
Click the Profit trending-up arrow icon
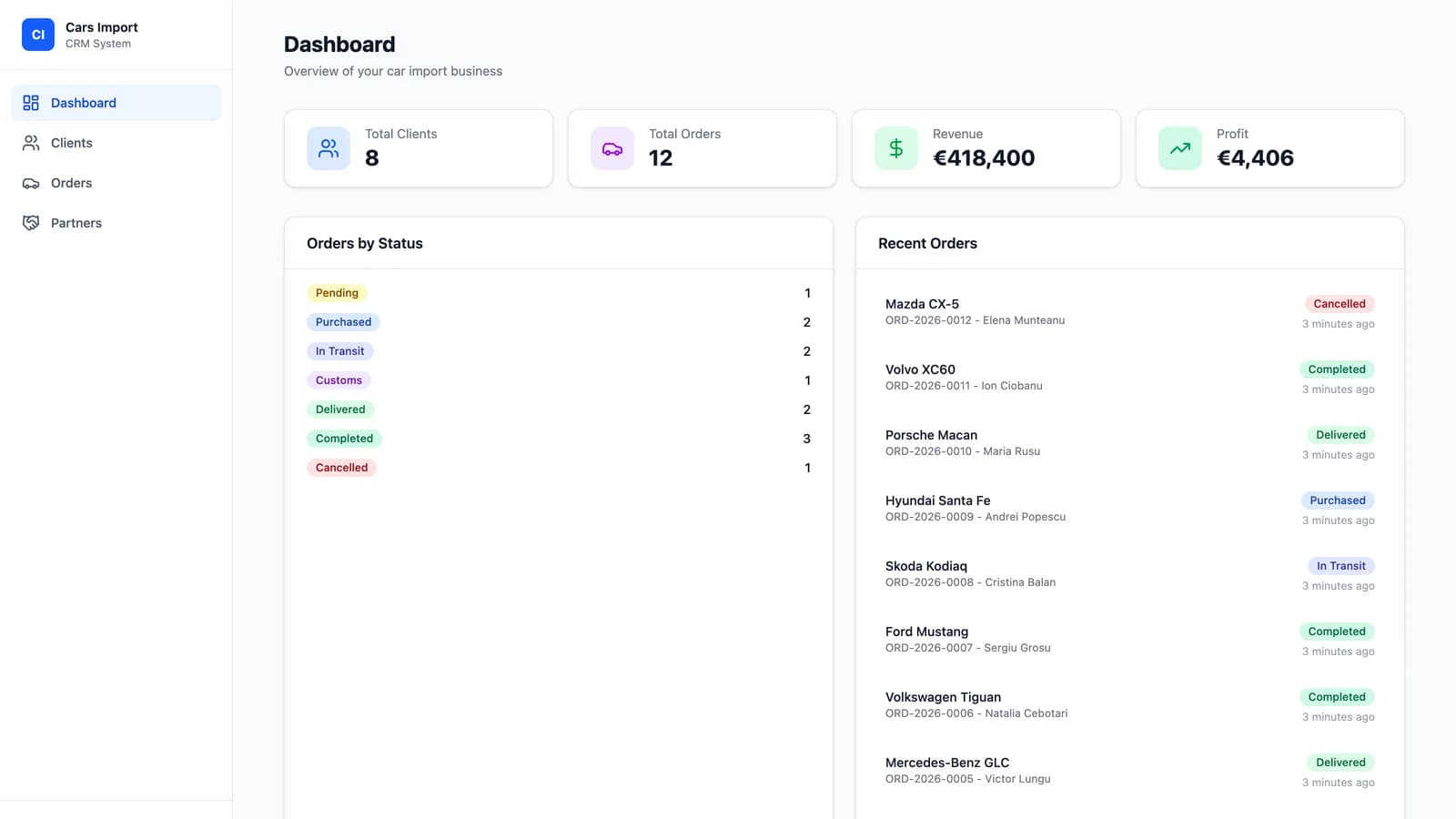1180,148
